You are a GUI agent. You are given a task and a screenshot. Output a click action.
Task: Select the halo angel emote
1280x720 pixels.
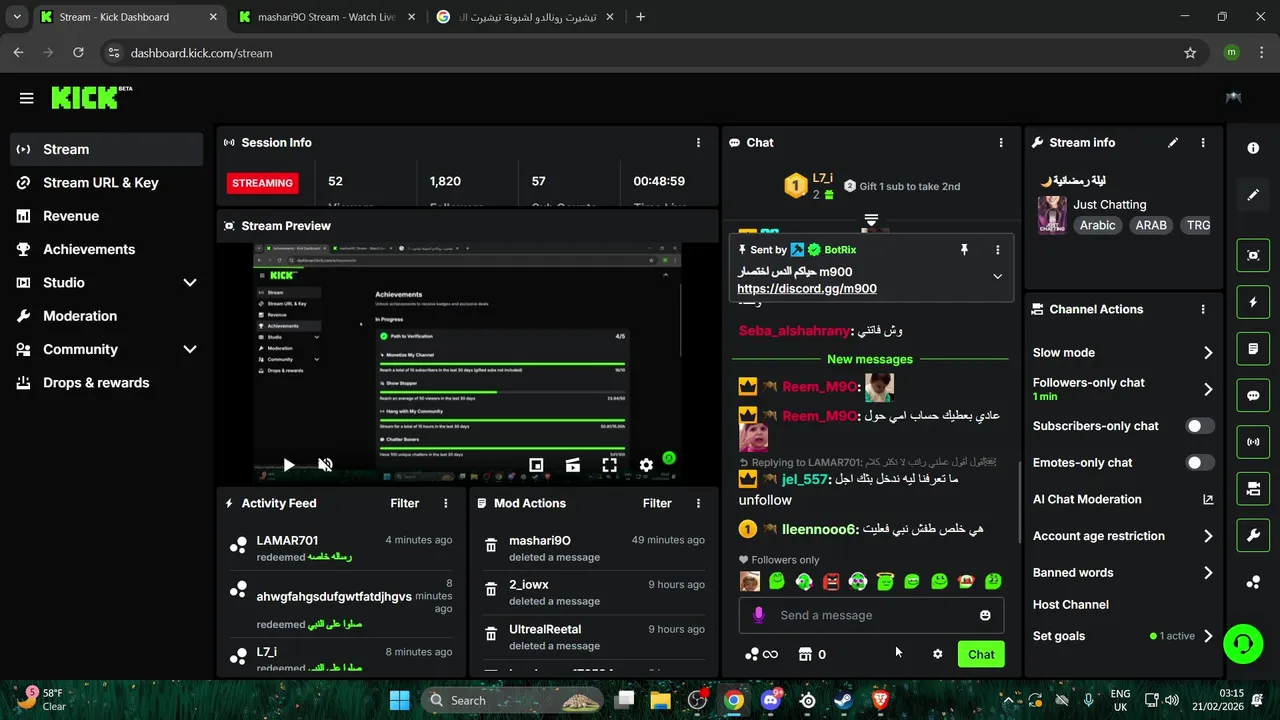pyautogui.click(x=885, y=581)
